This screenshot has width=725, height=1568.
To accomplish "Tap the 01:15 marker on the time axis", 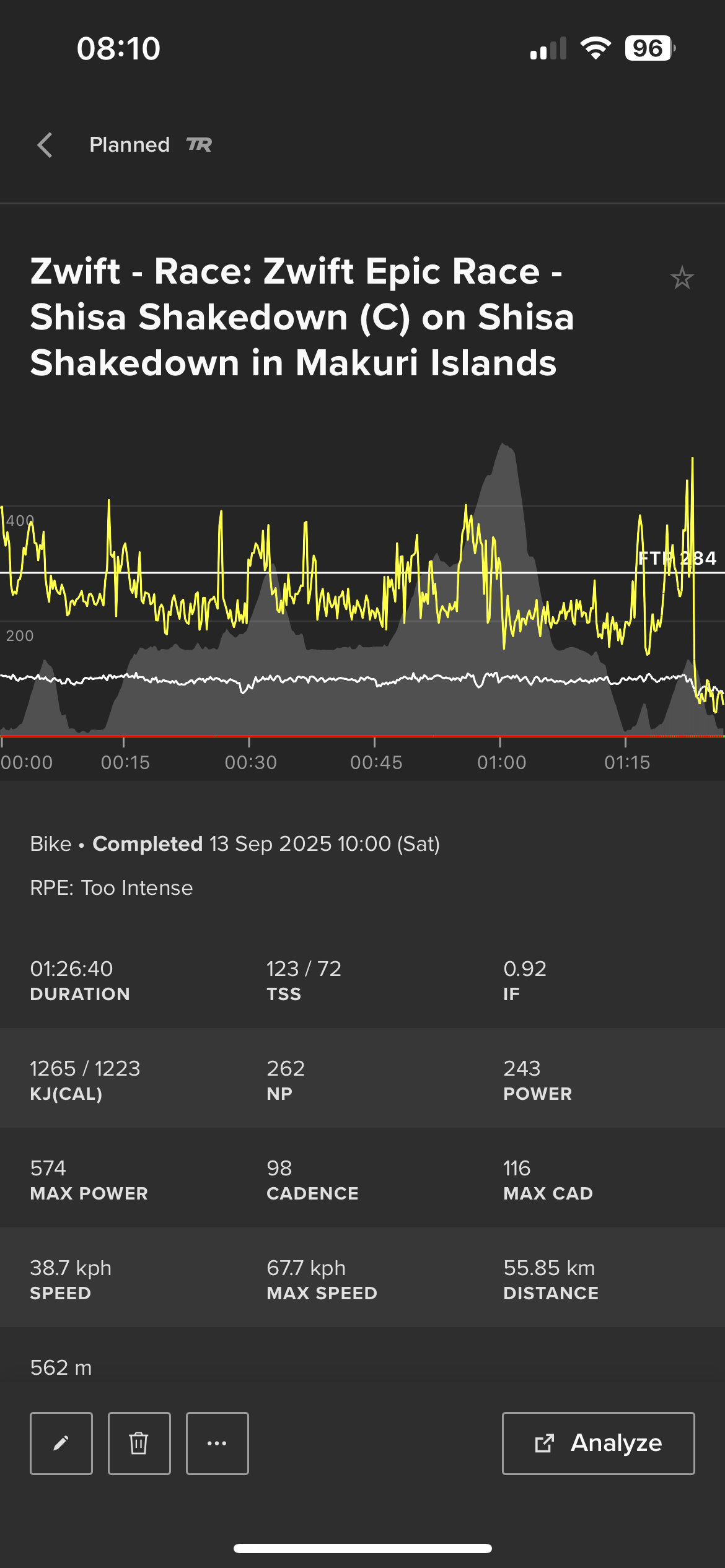I will pyautogui.click(x=627, y=762).
